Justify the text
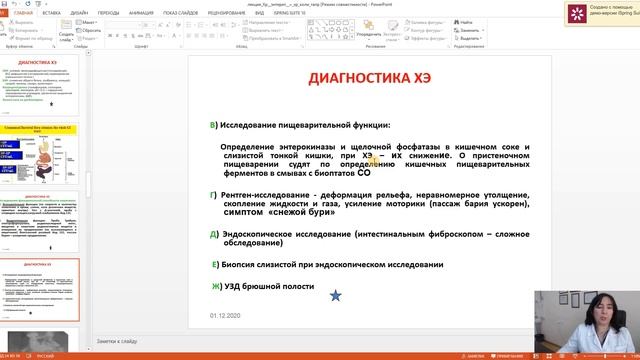640x360 pixels. [x=212, y=36]
